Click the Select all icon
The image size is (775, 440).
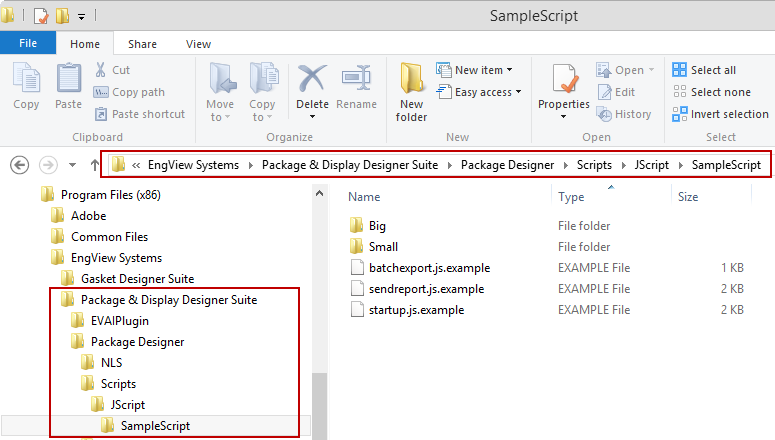[680, 70]
